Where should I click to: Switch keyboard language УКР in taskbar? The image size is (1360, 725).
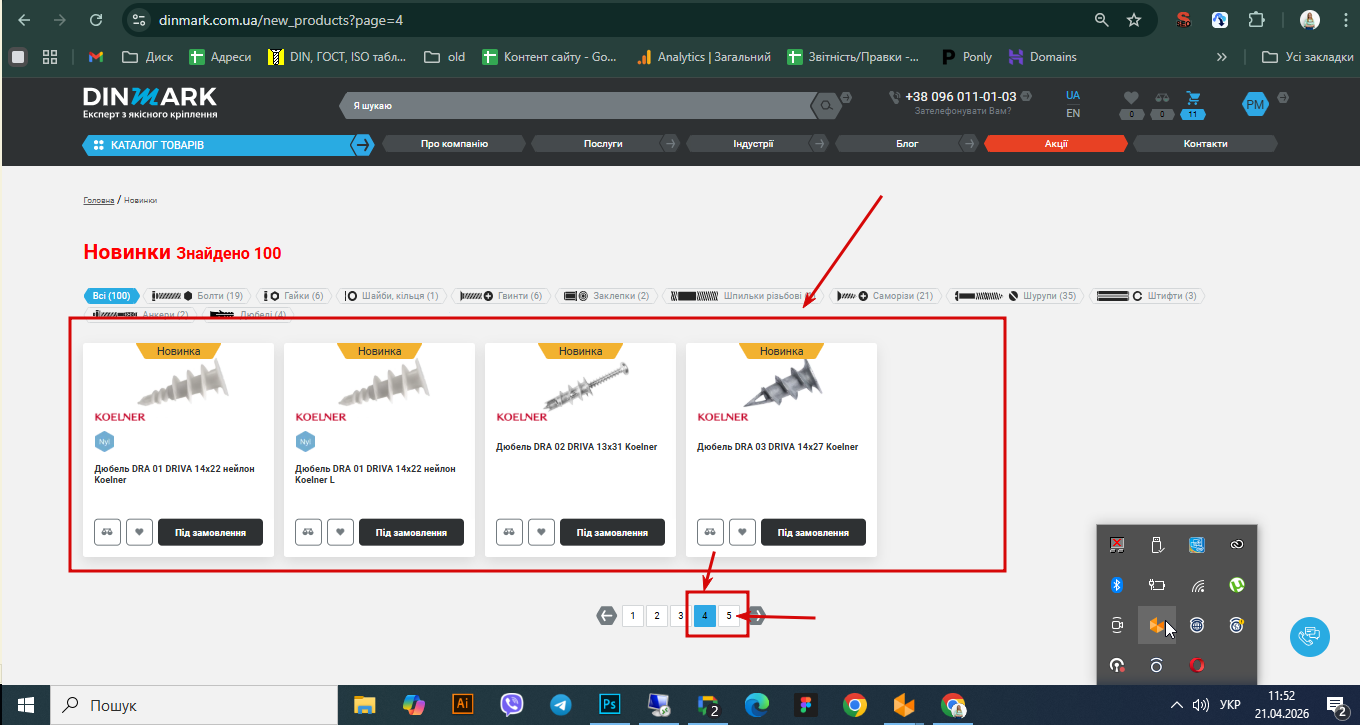[x=1230, y=705]
